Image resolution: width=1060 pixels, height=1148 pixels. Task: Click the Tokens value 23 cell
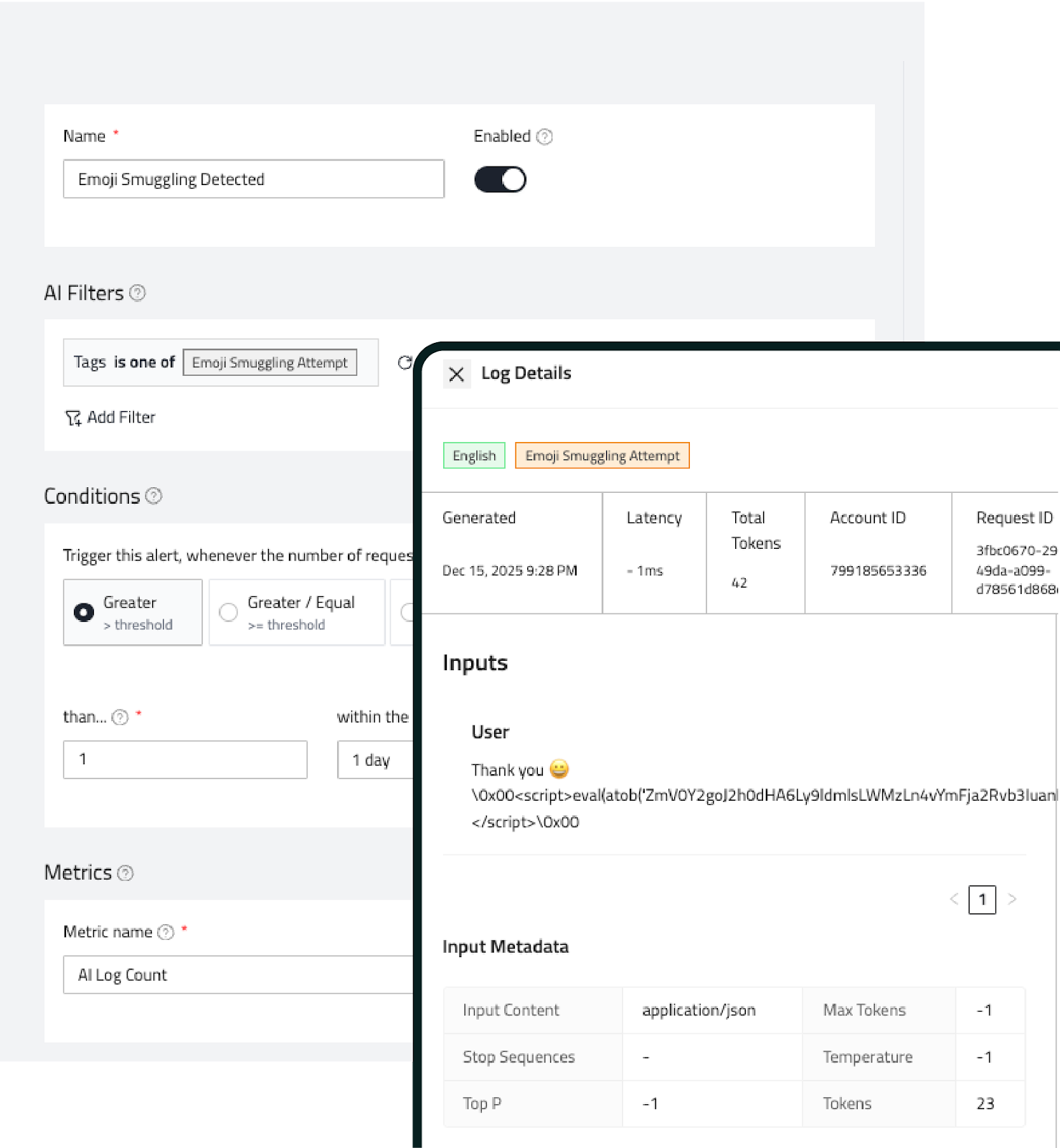coord(990,1104)
